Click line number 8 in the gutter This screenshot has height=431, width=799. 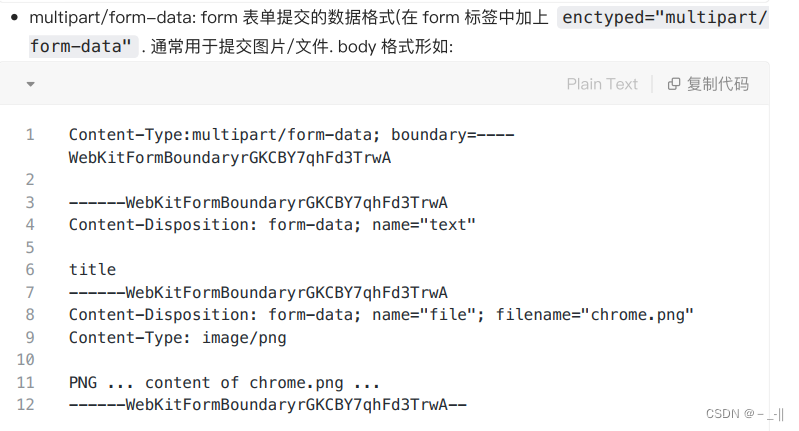coord(30,315)
